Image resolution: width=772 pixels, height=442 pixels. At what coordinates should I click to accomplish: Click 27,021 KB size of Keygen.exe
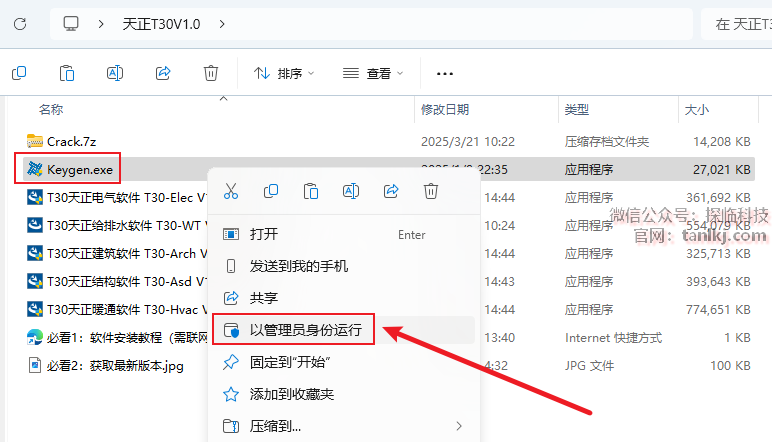722,170
